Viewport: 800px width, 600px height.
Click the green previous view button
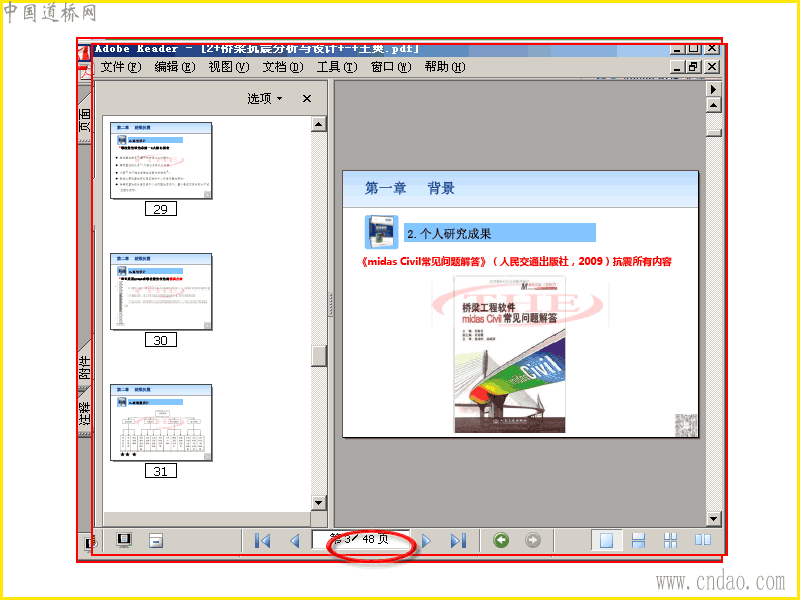click(501, 540)
